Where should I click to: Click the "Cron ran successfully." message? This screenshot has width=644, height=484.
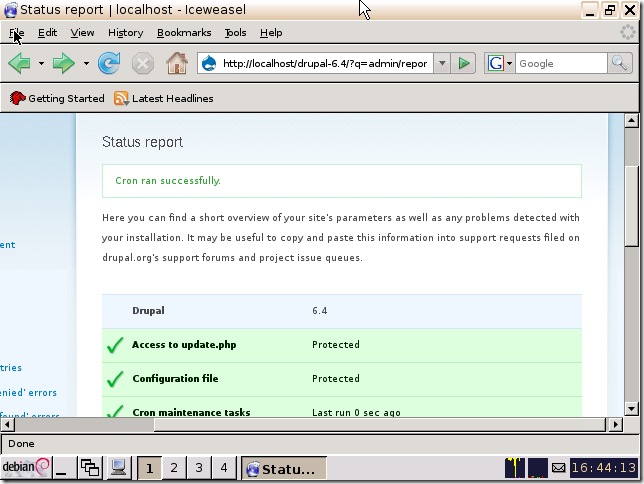tap(168, 181)
